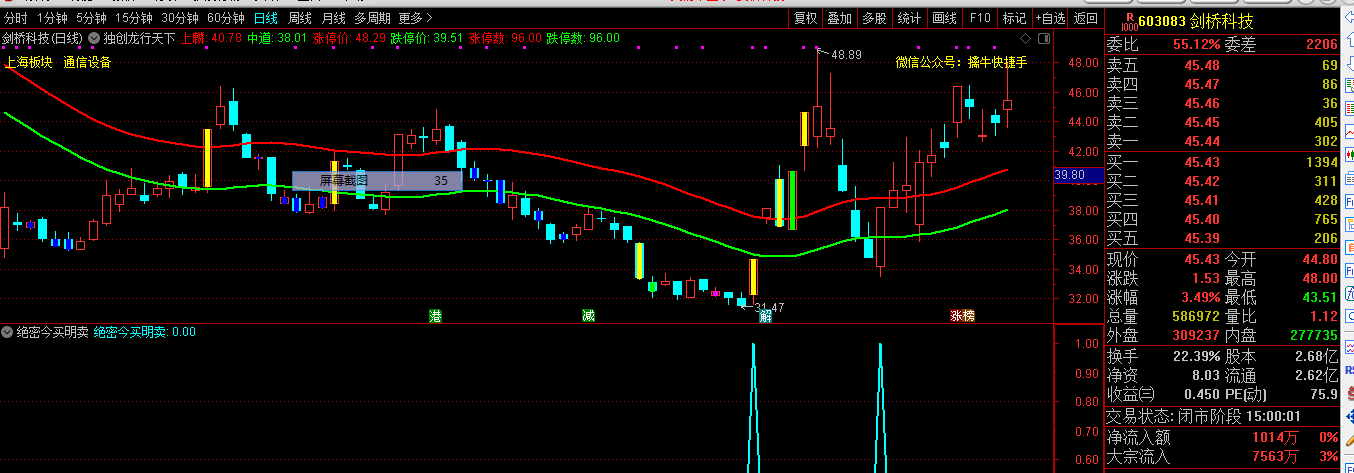Click the 通信设备 industry label

click(x=87, y=62)
